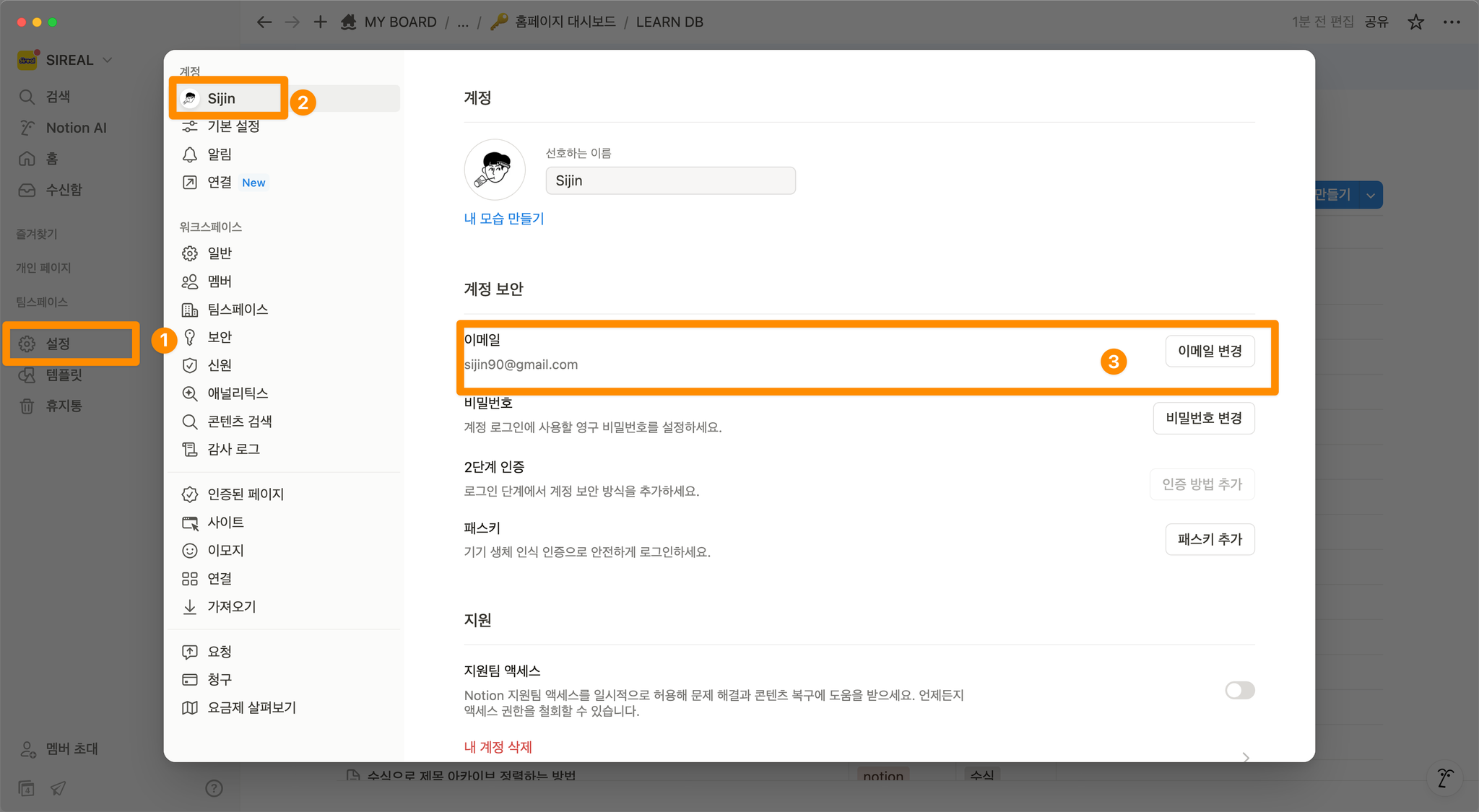Open the three-dot page menu

[1452, 22]
